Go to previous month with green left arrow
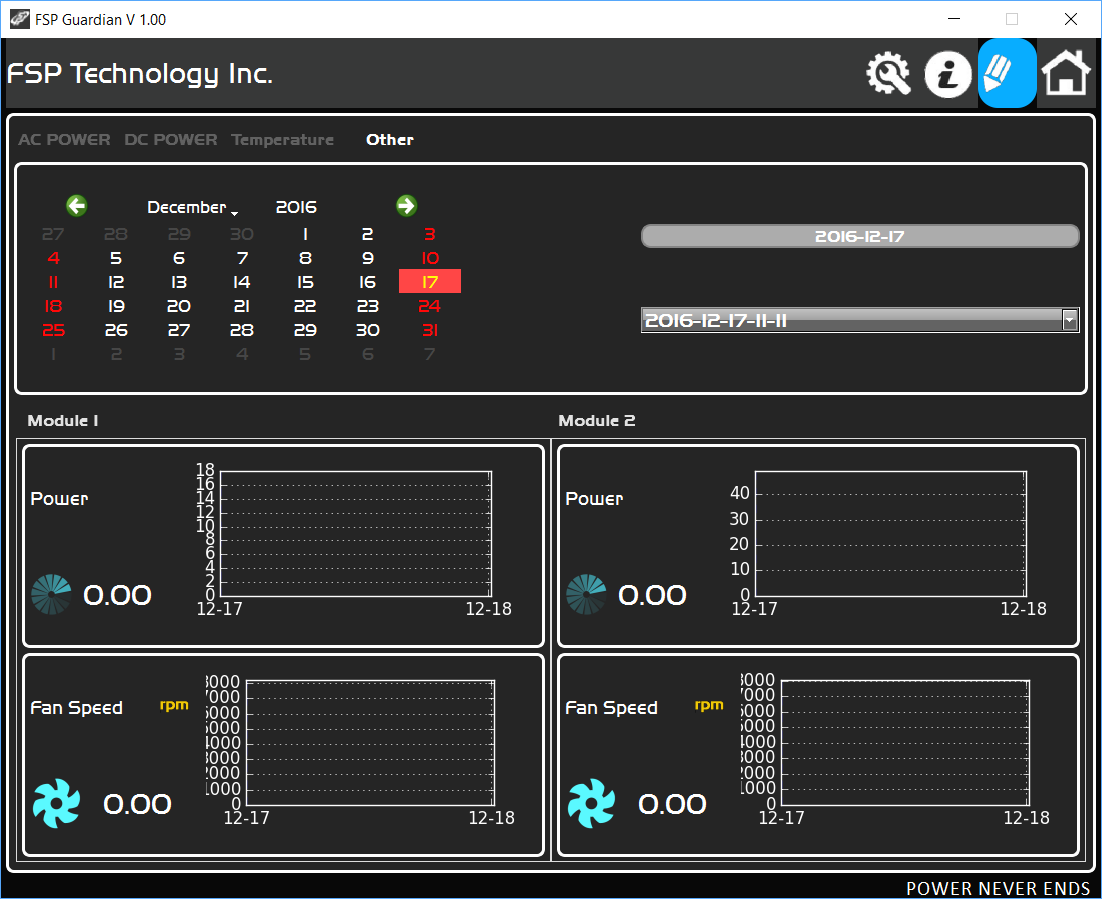Screen dimensions: 1102x899 77,206
